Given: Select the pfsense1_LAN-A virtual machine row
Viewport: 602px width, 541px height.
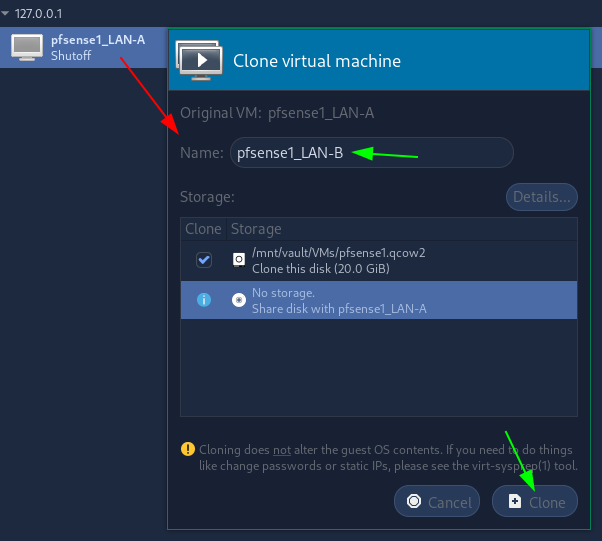Looking at the screenshot, I should (x=84, y=48).
